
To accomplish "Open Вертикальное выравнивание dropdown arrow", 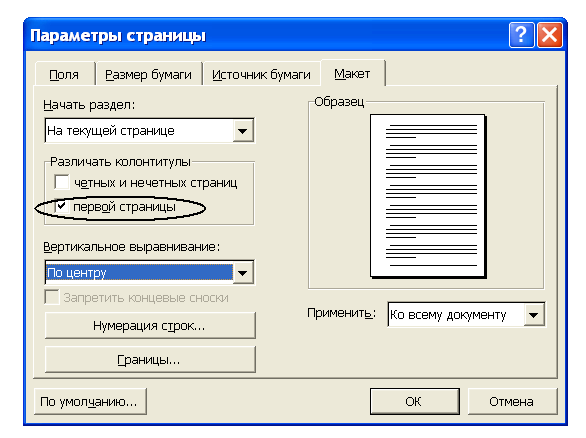I will click(x=243, y=273).
